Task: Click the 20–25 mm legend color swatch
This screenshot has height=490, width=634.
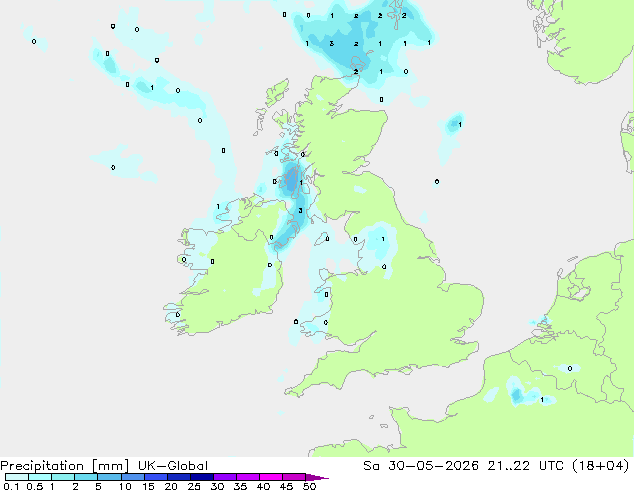Action: (178, 477)
